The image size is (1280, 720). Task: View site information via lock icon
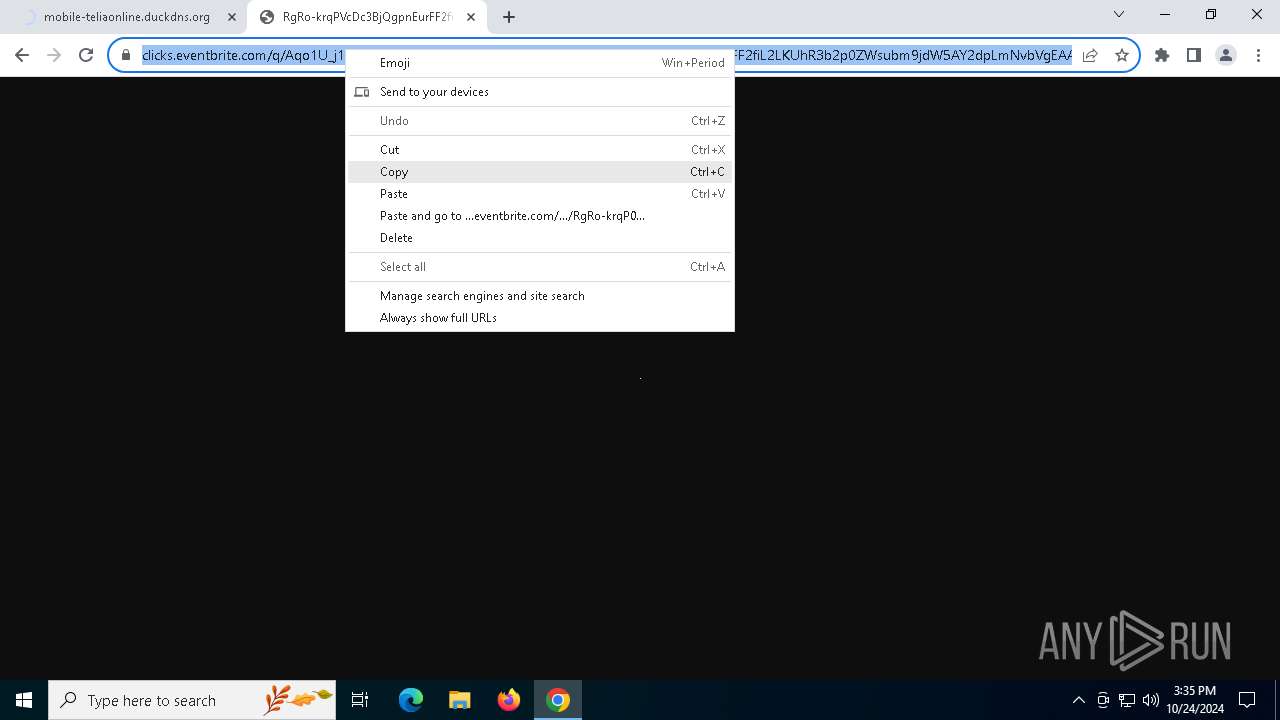(x=126, y=55)
